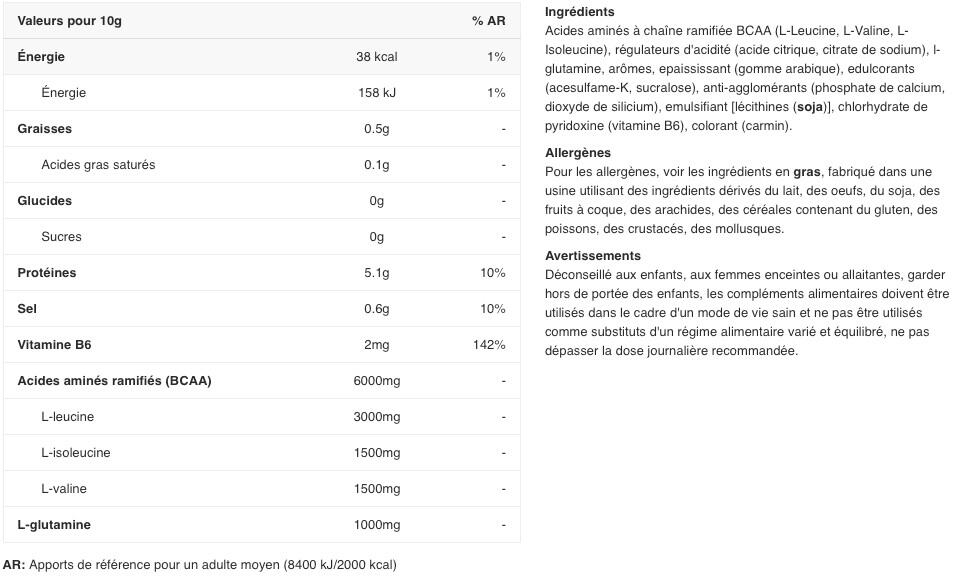Click the Sucres row label
Viewport: 954px width, 585px height.
click(x=61, y=237)
